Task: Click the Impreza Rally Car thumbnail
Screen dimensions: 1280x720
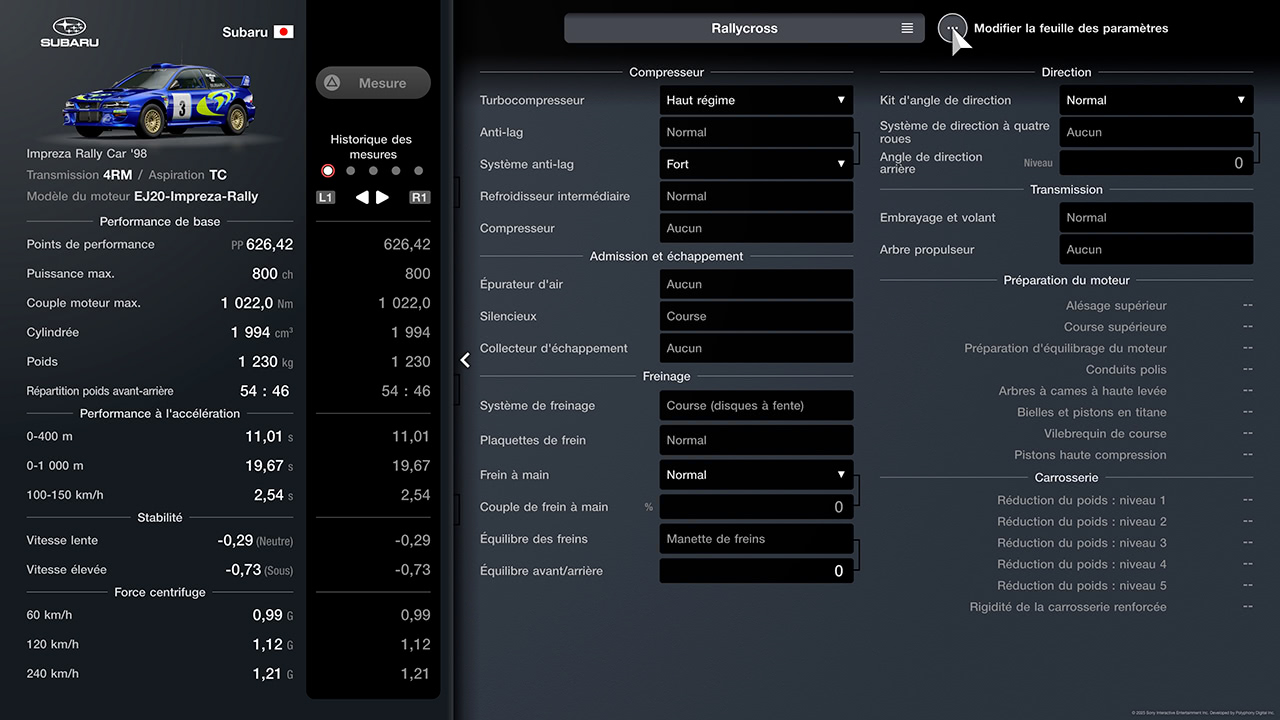Action: tap(160, 100)
